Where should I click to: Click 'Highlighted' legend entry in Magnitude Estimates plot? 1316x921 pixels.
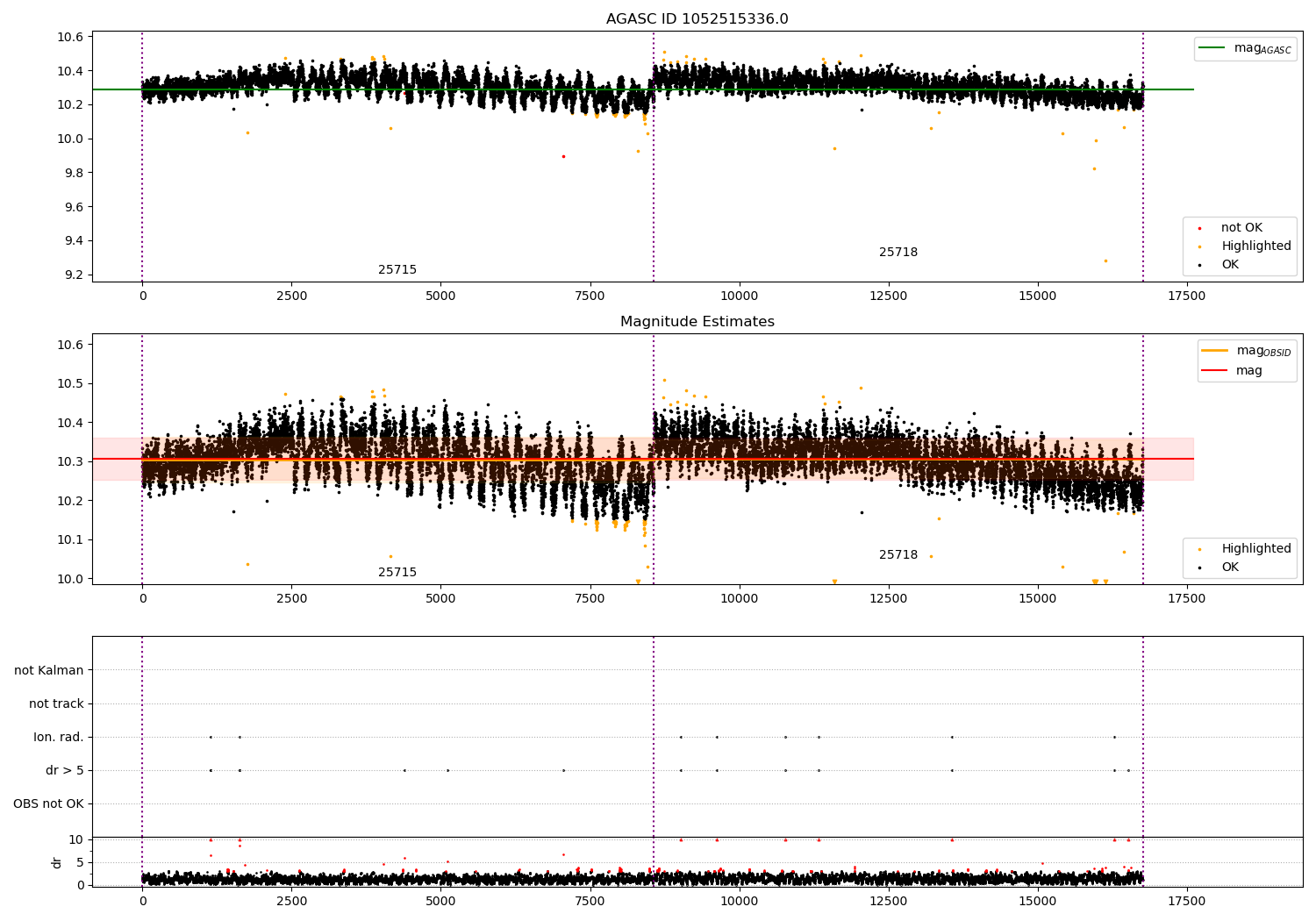click(x=1255, y=549)
